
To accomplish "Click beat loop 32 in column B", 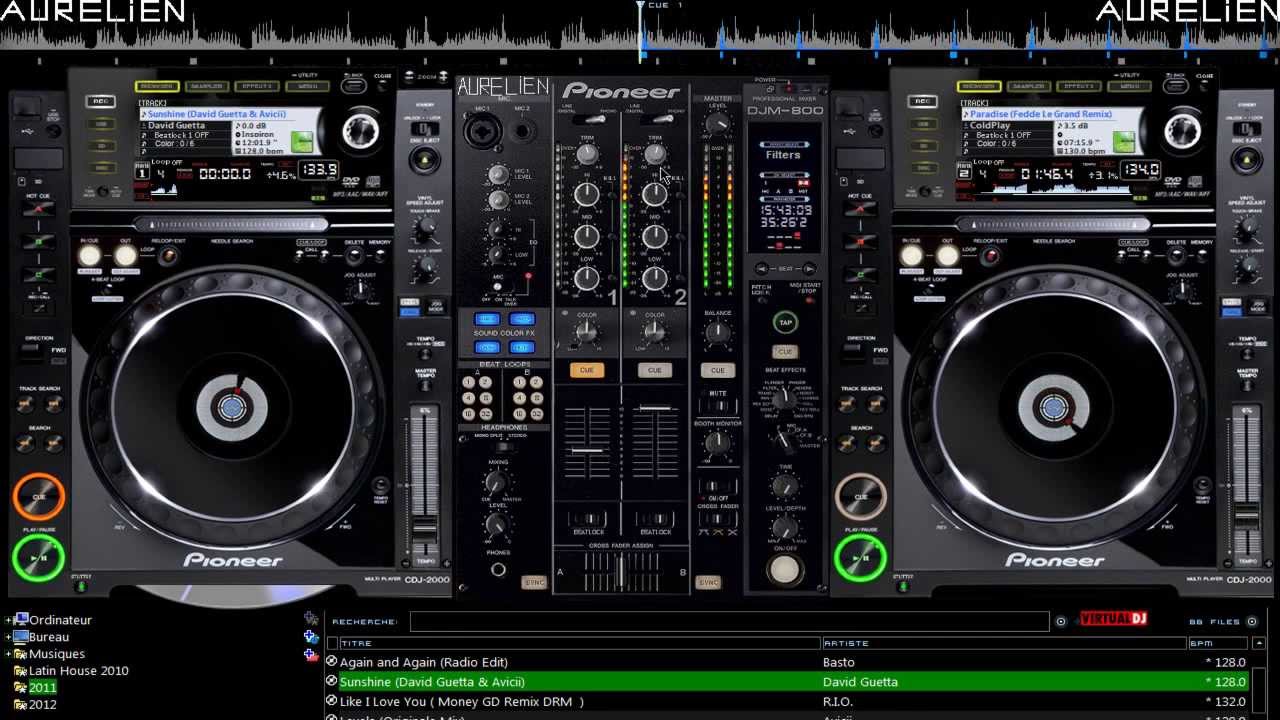I will click(536, 413).
